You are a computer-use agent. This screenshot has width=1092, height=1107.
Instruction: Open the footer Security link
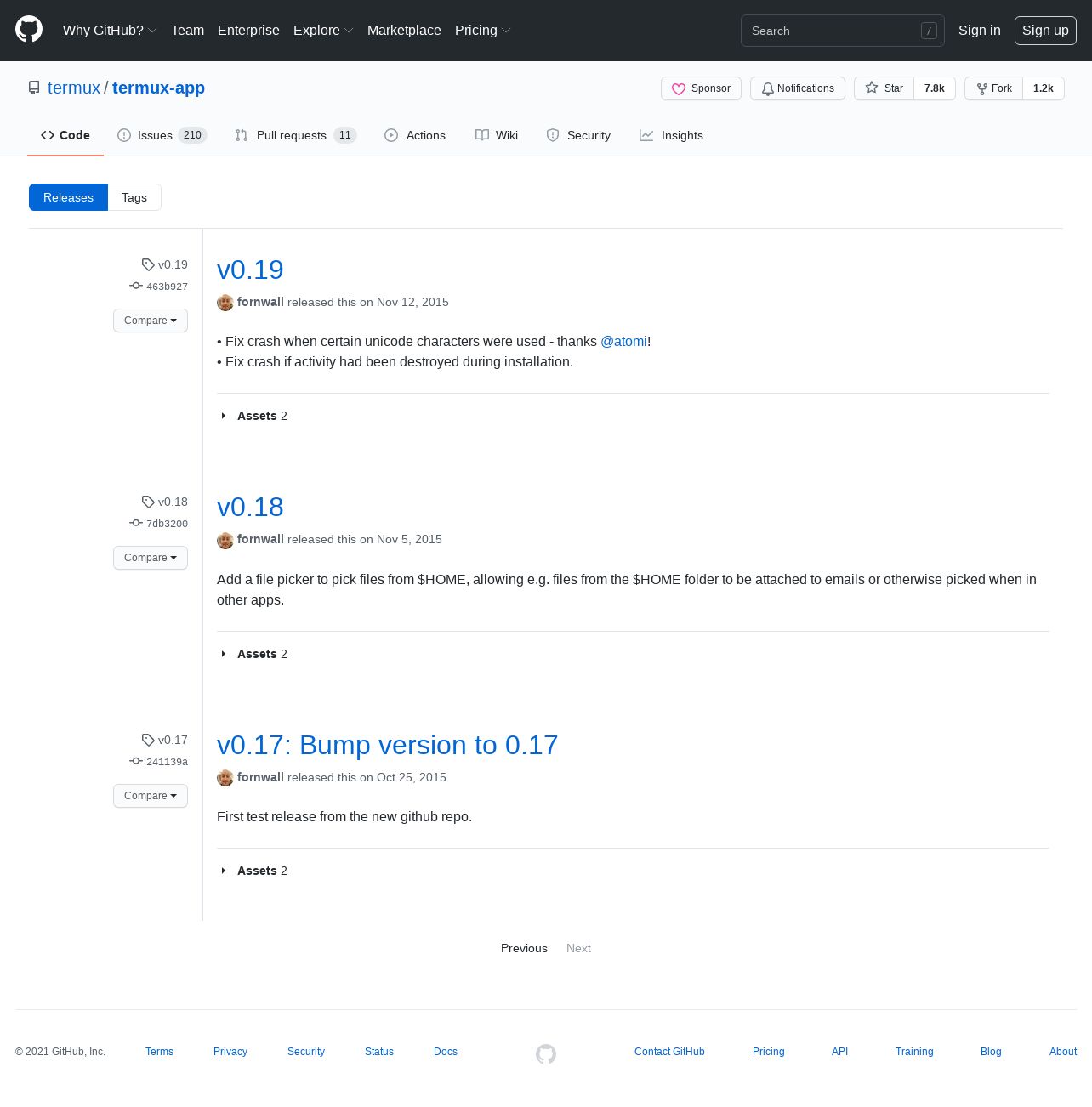pyautogui.click(x=306, y=1052)
